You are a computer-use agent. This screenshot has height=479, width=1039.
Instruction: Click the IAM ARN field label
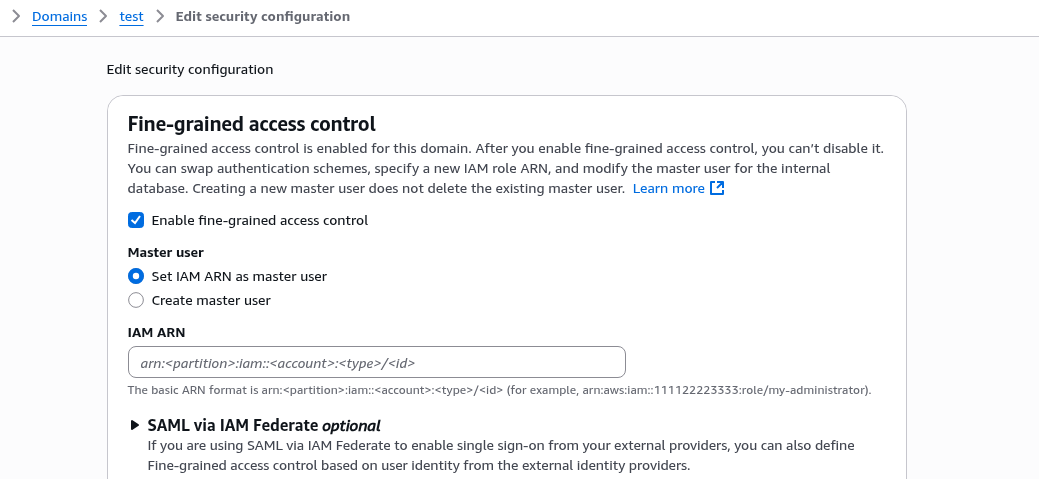(156, 333)
